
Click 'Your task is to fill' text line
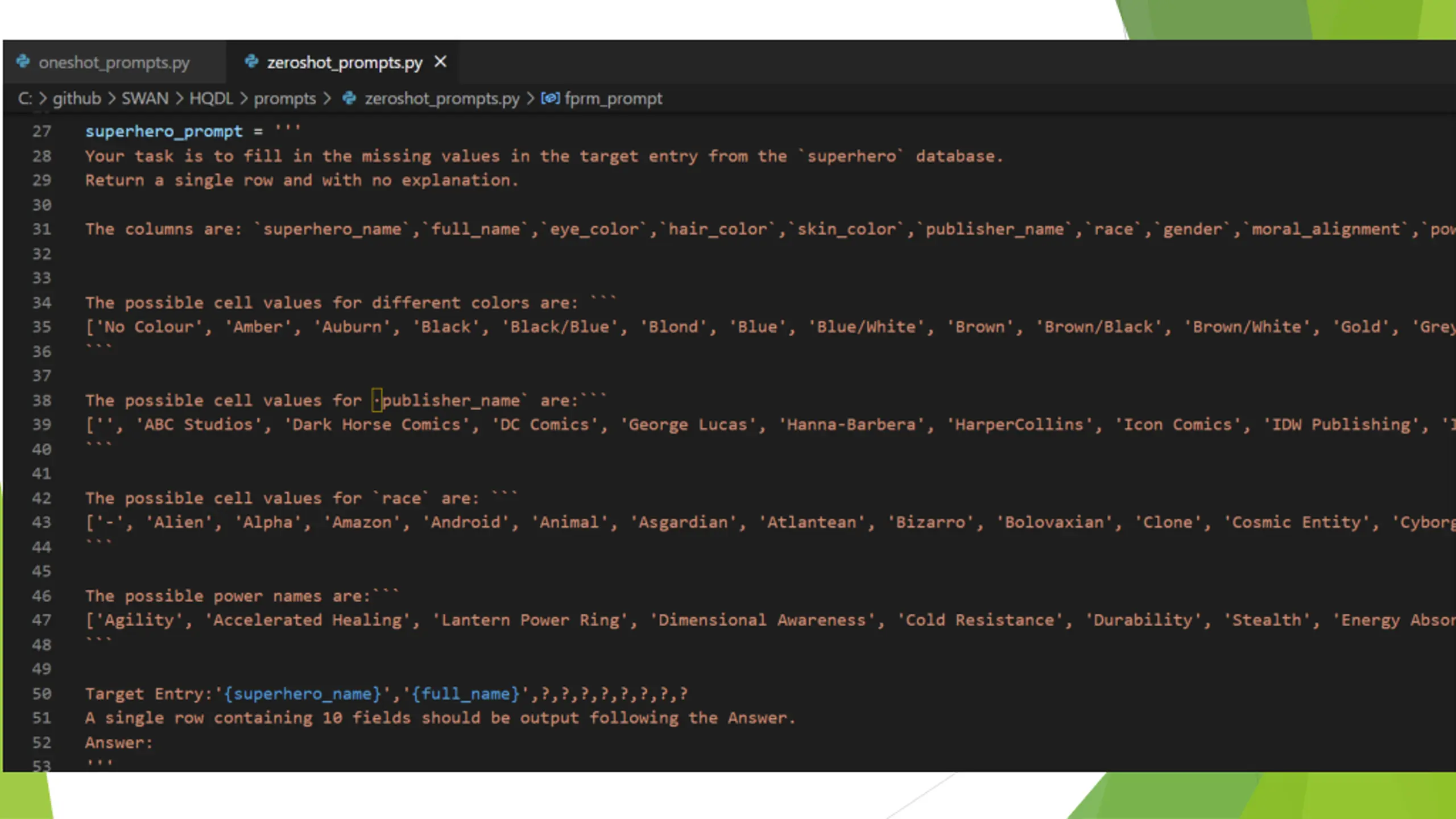tap(544, 156)
